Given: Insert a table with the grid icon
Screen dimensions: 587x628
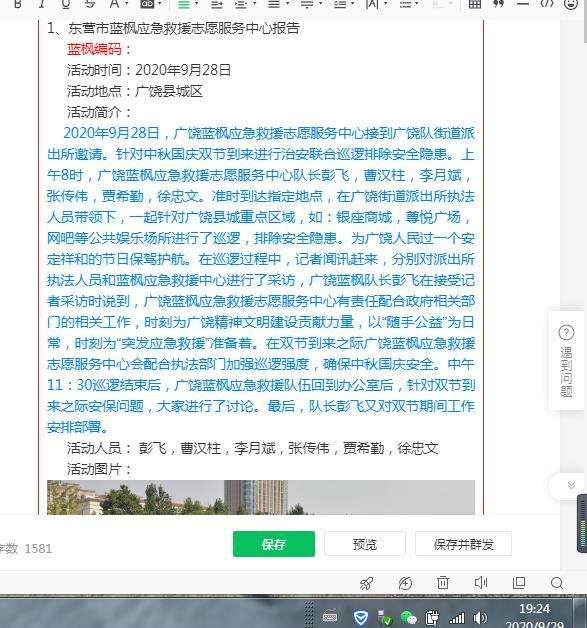Looking at the screenshot, I should pos(475,4).
